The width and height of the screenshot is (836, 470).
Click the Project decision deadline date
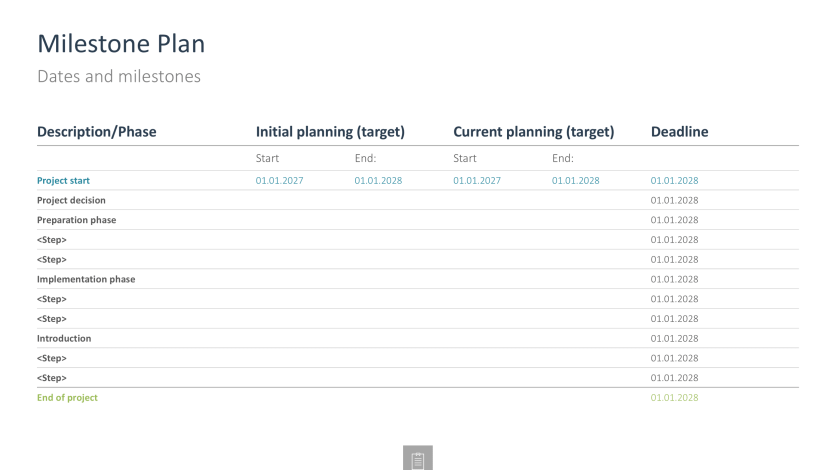coord(674,200)
